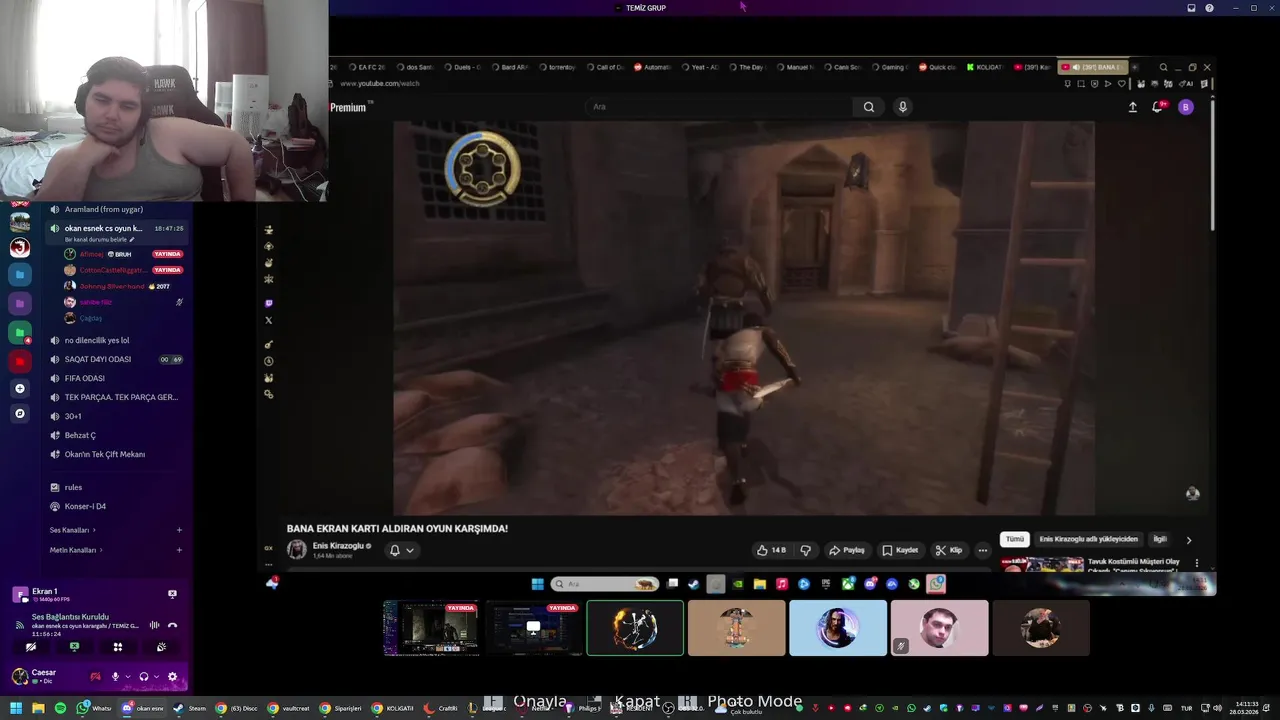Select the Tümü chip
The width and height of the screenshot is (1280, 720).
1015,539
